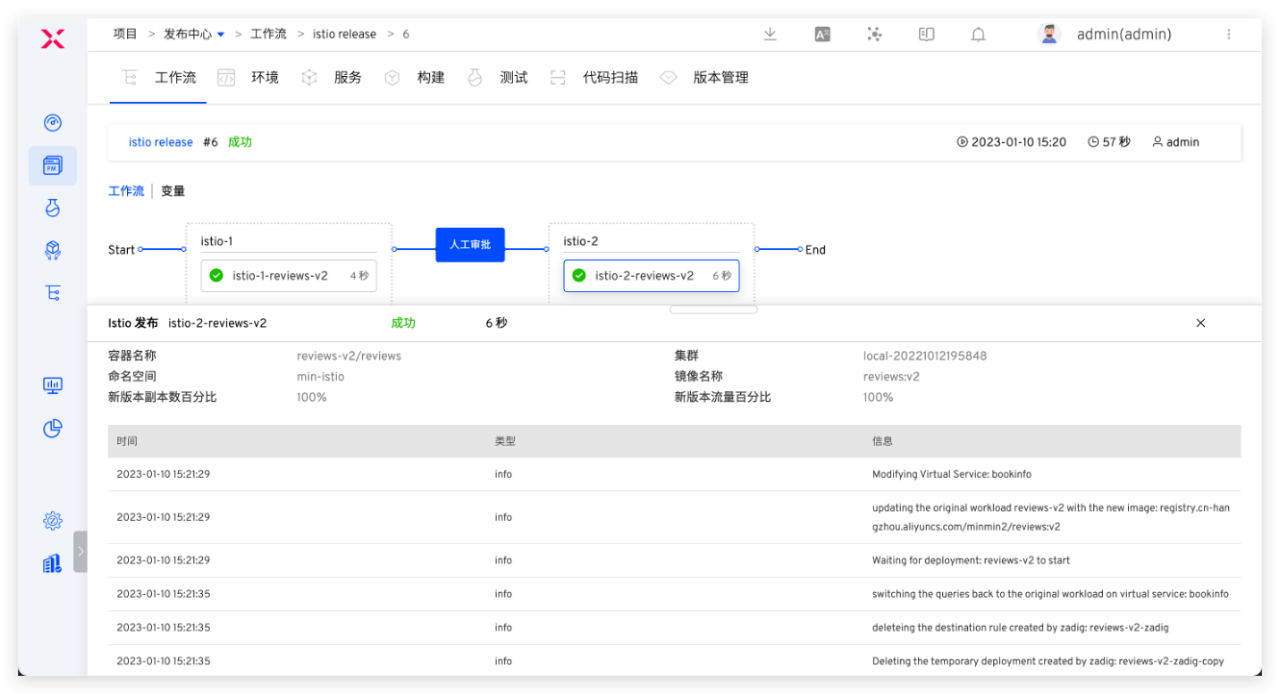1280x694 pixels.
Task: Select the 变量 sub-tab
Action: [173, 191]
